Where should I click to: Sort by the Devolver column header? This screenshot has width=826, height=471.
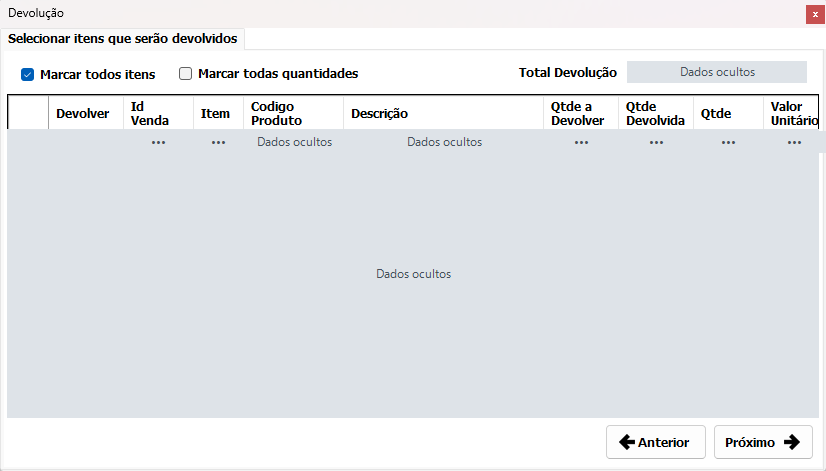coord(86,113)
